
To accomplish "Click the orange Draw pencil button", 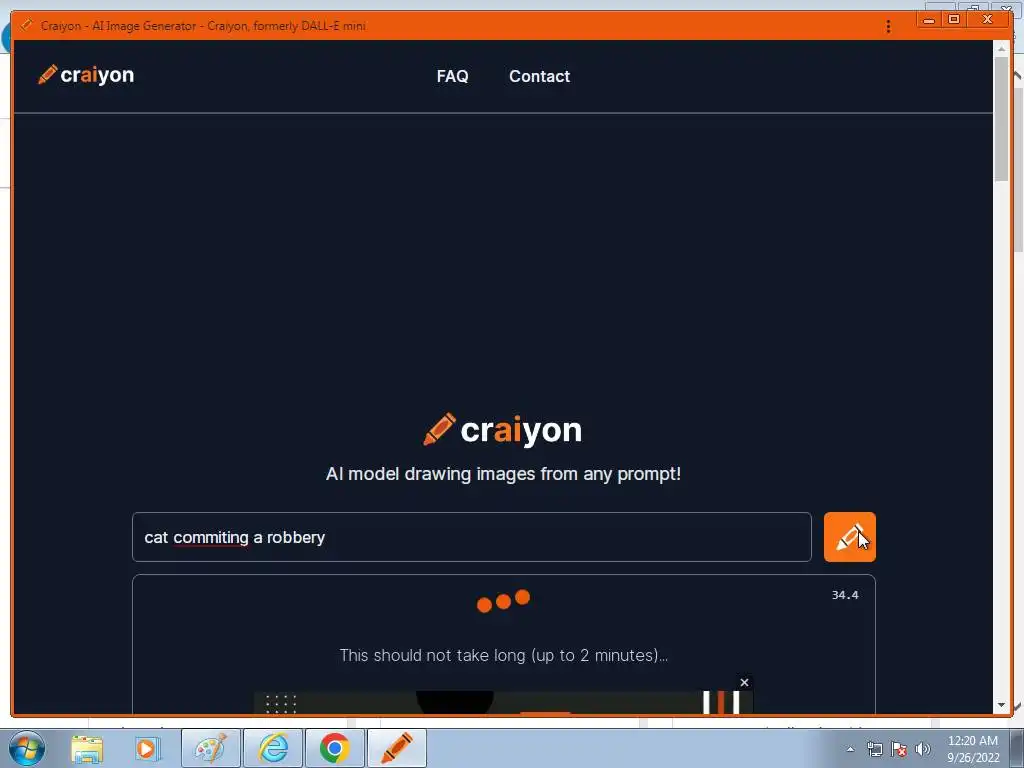I will click(849, 537).
